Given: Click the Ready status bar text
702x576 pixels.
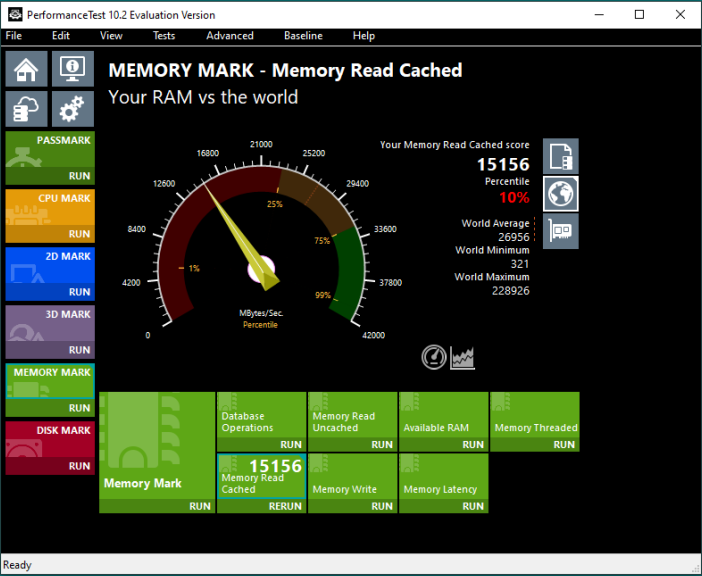Looking at the screenshot, I should (17, 565).
